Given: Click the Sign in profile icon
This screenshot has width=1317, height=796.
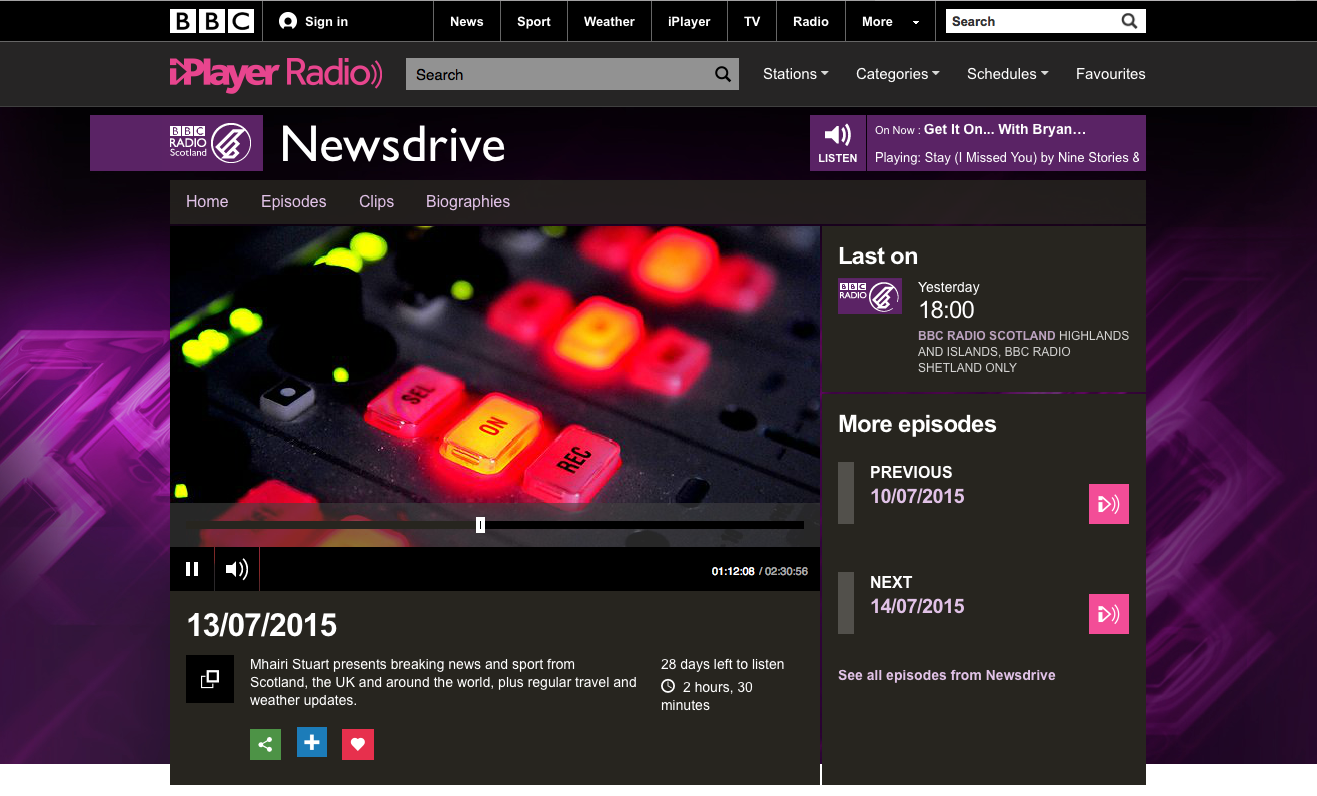Looking at the screenshot, I should click(x=288, y=21).
